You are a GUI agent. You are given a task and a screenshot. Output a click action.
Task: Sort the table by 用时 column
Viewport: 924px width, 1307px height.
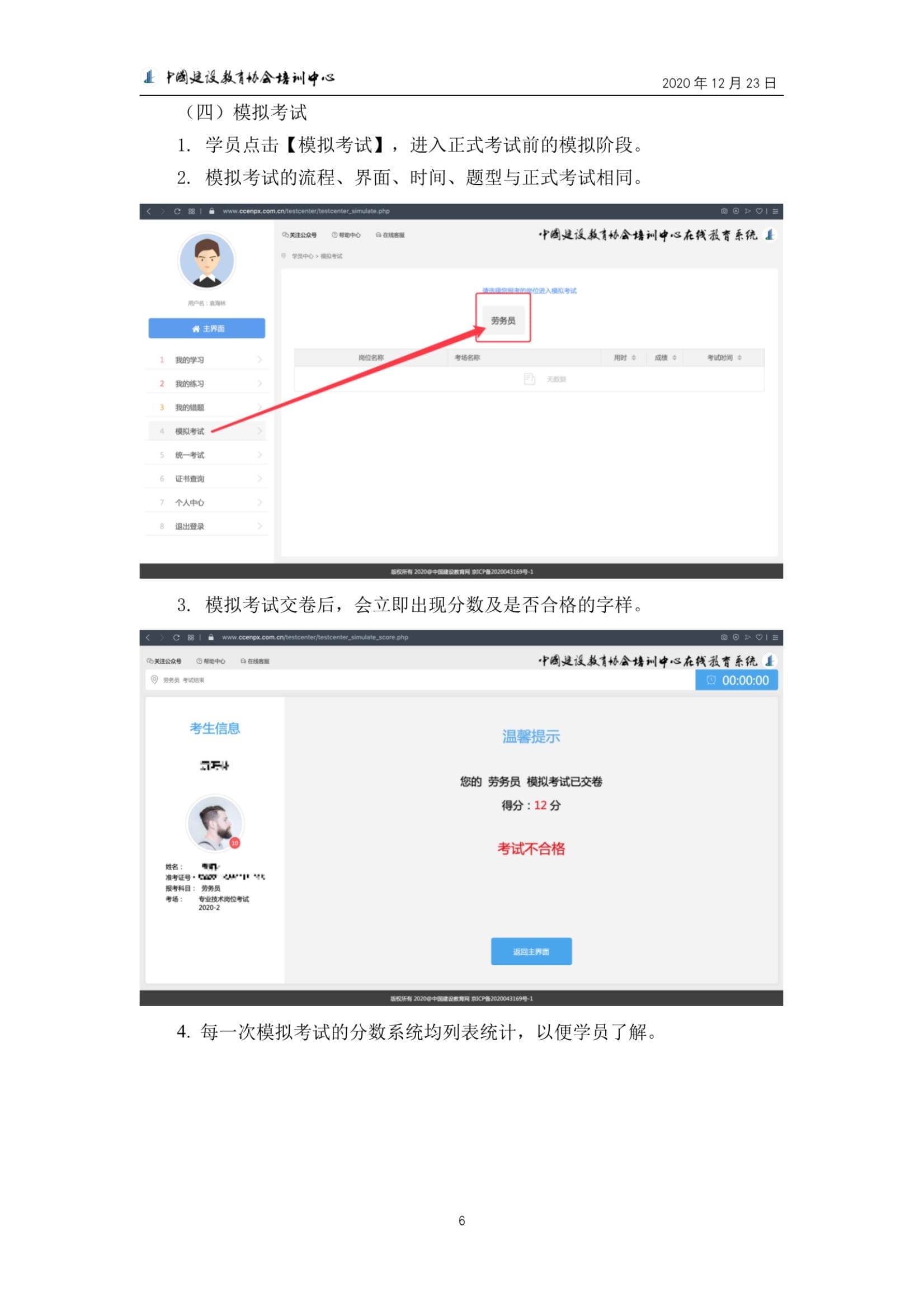point(625,357)
